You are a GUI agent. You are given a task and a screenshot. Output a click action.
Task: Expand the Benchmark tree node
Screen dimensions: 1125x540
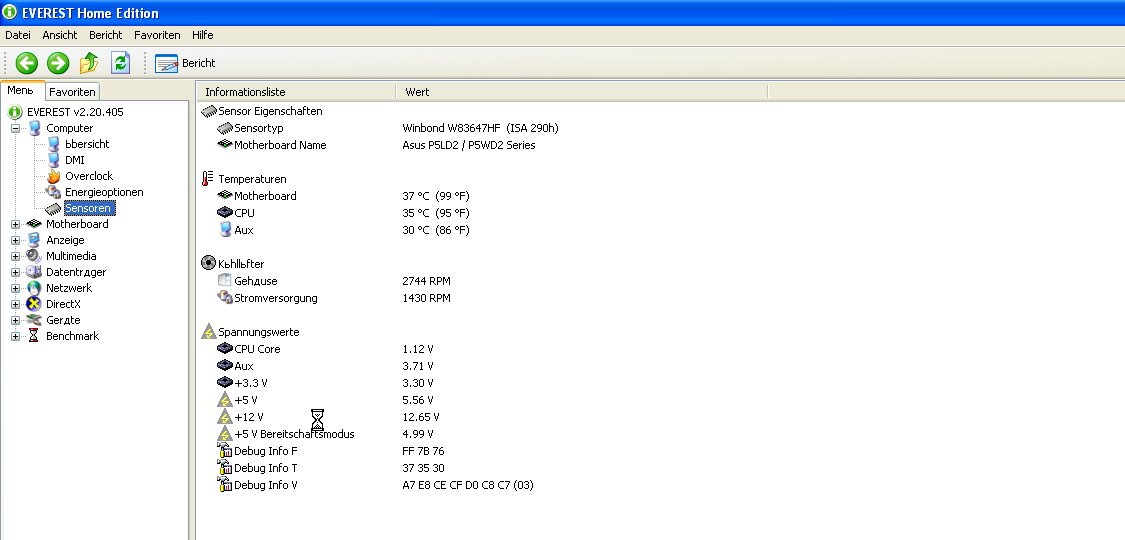click(15, 336)
